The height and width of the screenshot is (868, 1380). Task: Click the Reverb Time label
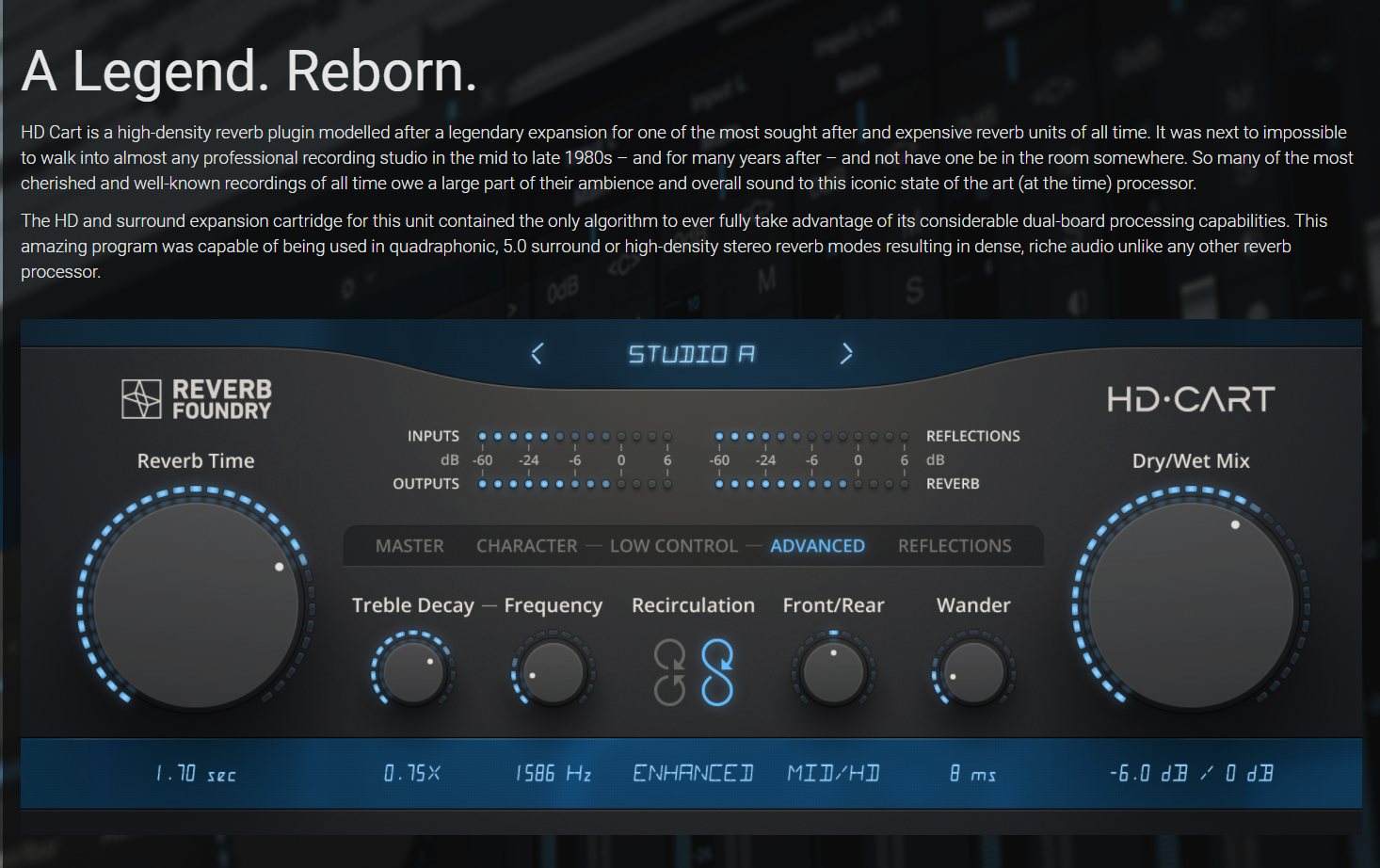[x=196, y=461]
